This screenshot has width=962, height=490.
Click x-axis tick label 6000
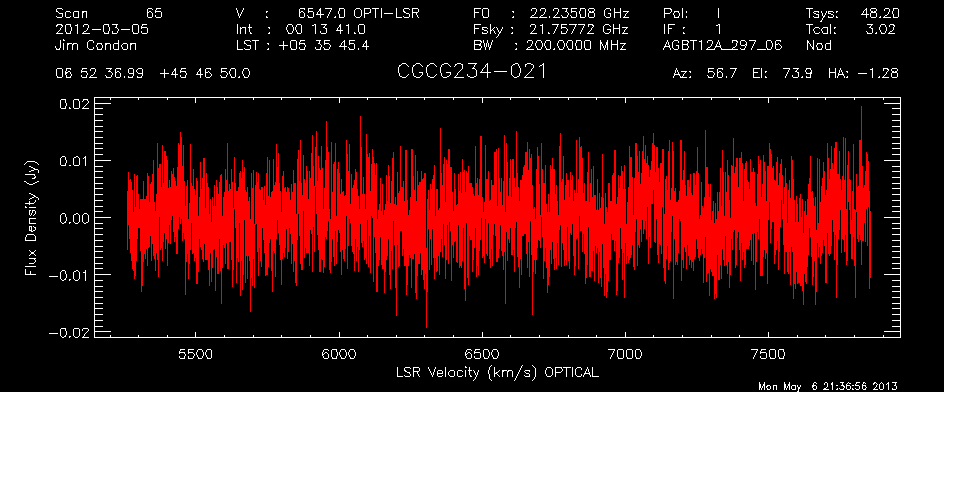point(339,354)
